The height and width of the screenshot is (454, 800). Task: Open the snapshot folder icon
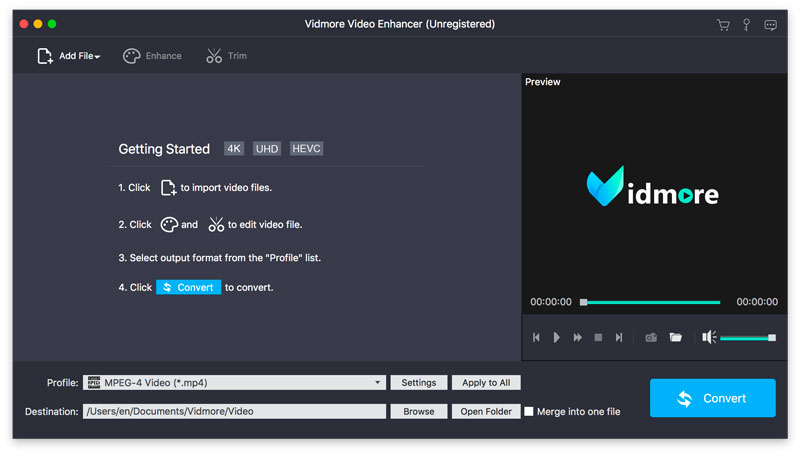click(x=676, y=337)
